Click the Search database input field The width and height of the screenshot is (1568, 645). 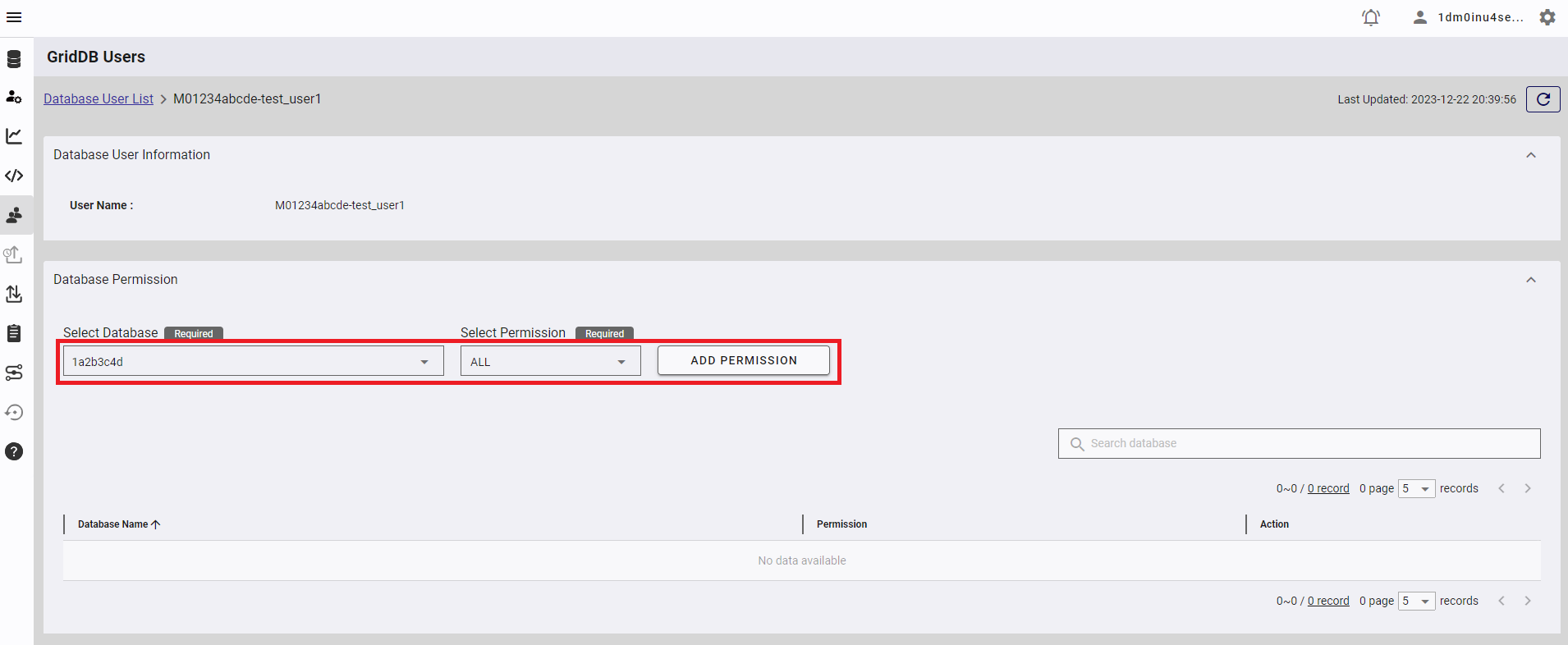1305,443
